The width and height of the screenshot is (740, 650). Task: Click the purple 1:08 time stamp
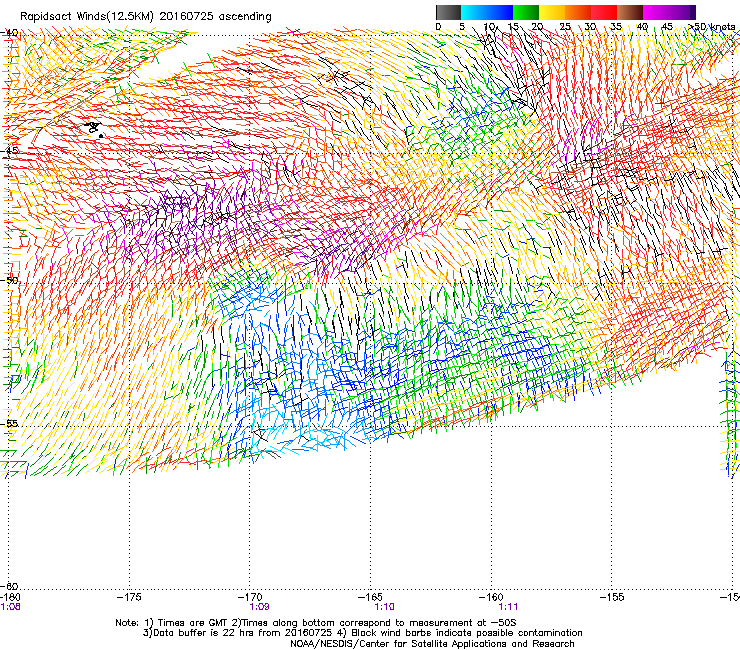coord(10,607)
